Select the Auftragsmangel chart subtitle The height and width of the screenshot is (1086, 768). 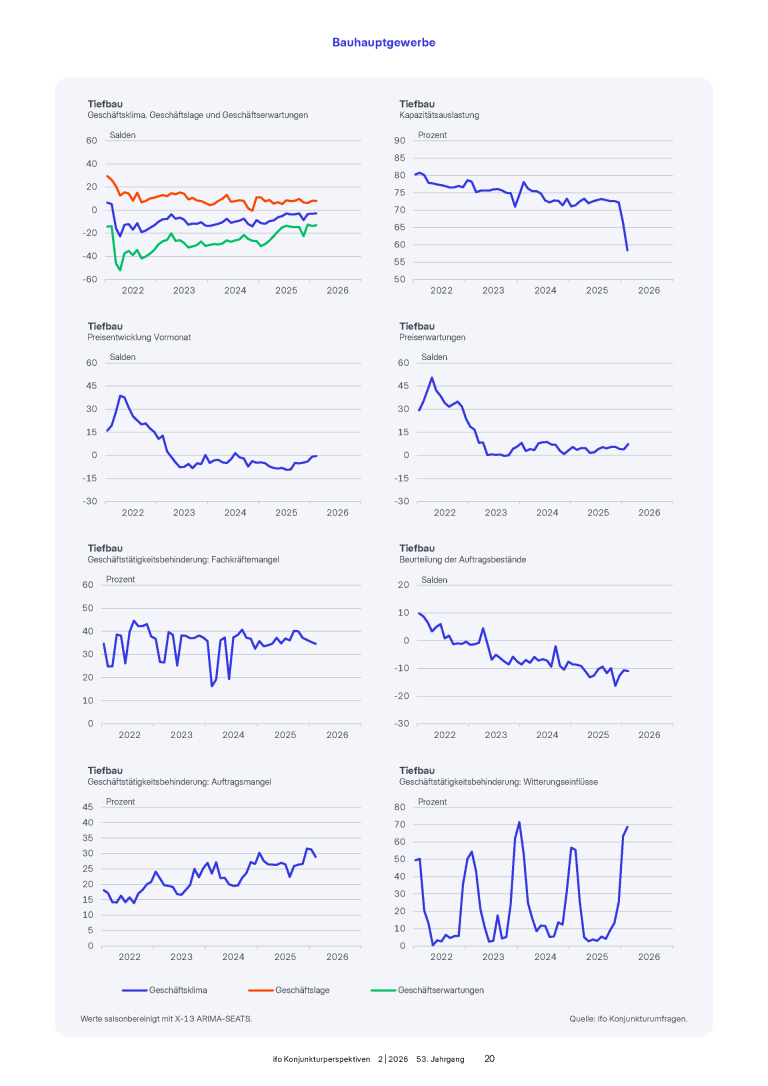179,782
